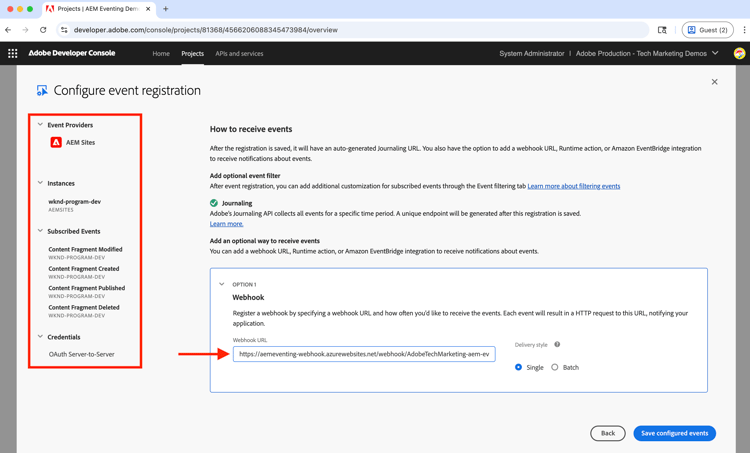Open Learn more about filtering events link
750x453 pixels.
click(574, 186)
